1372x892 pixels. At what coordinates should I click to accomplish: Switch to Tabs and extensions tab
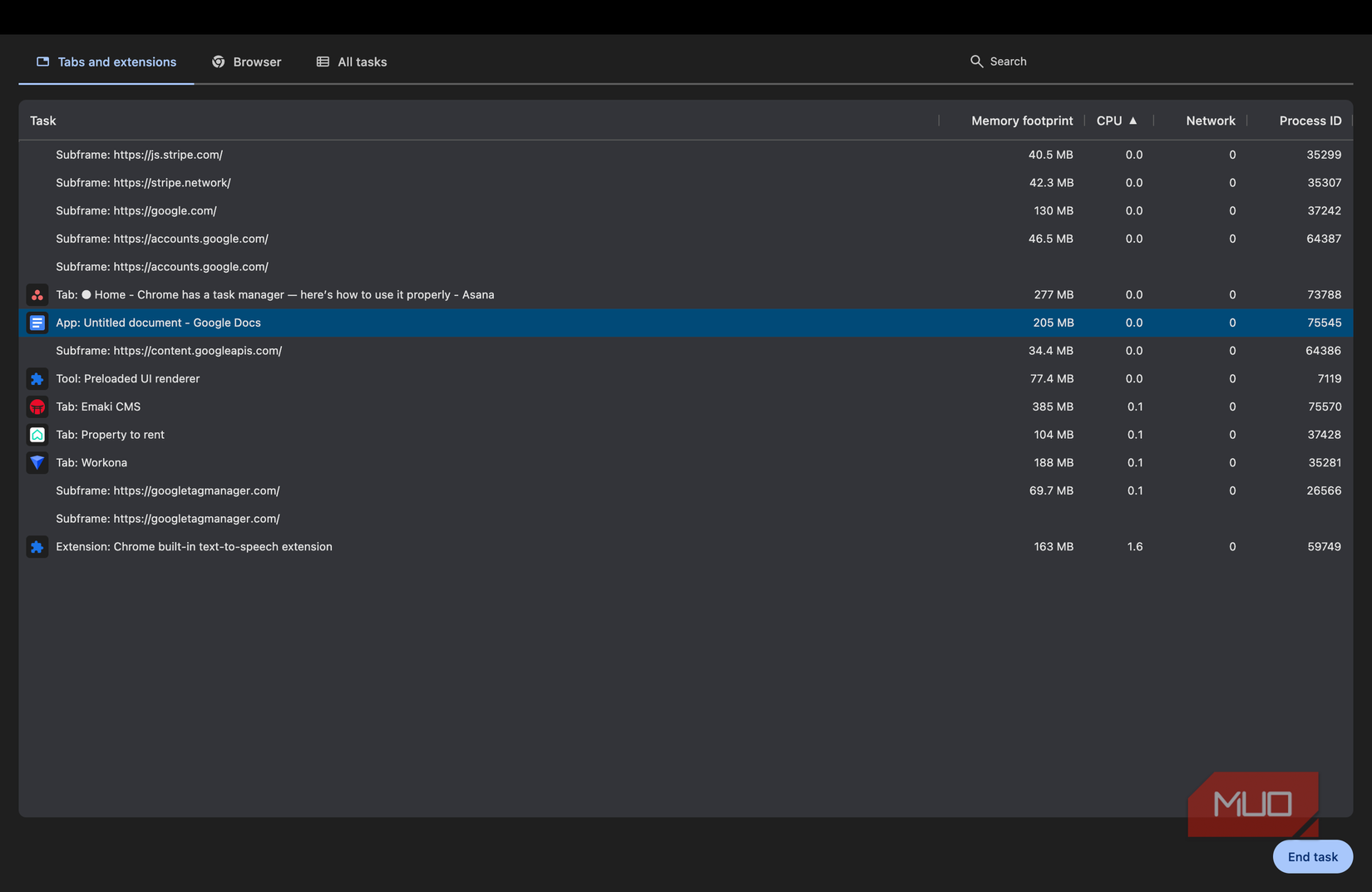coord(105,61)
